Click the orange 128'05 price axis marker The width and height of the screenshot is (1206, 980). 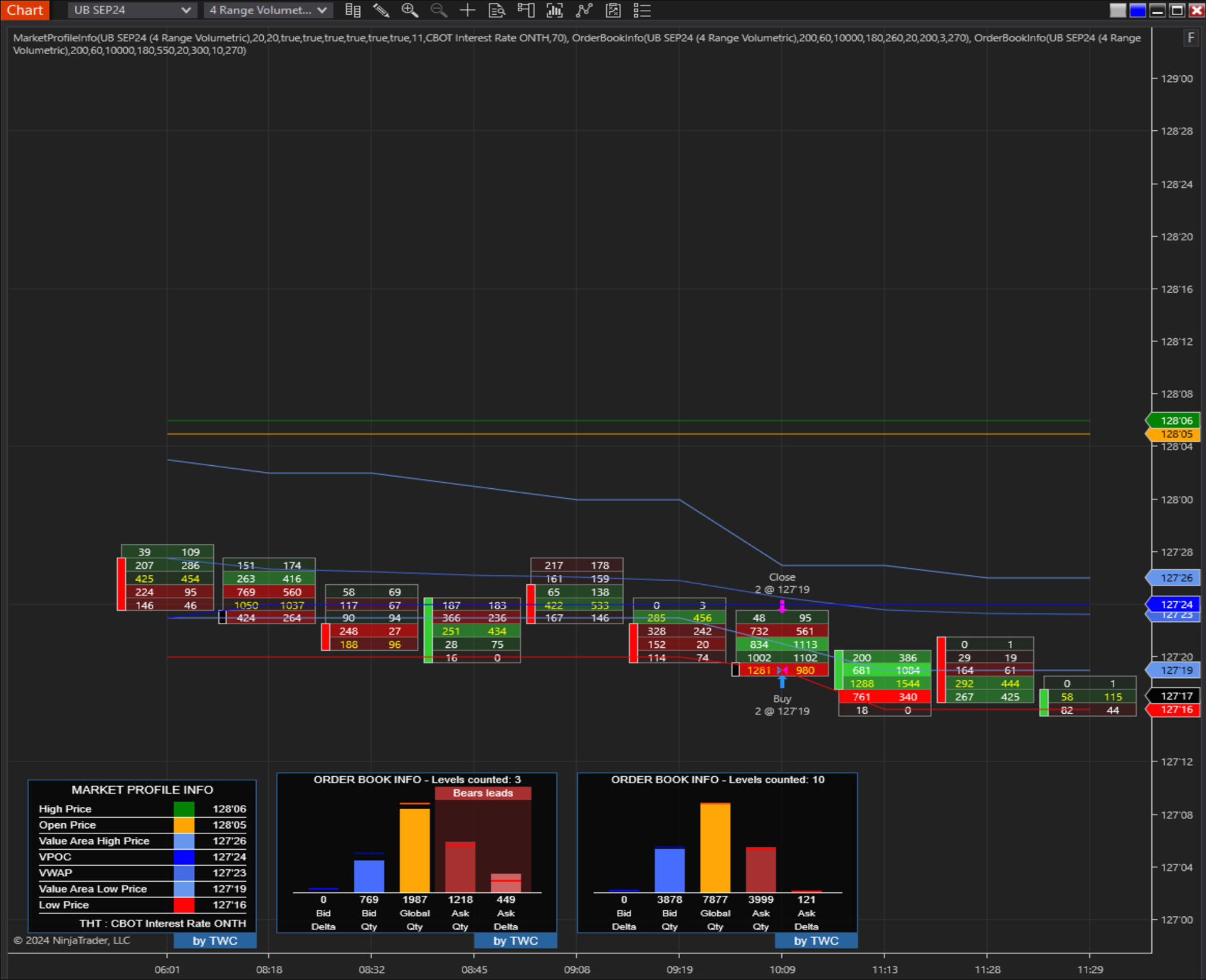pyautogui.click(x=1172, y=434)
